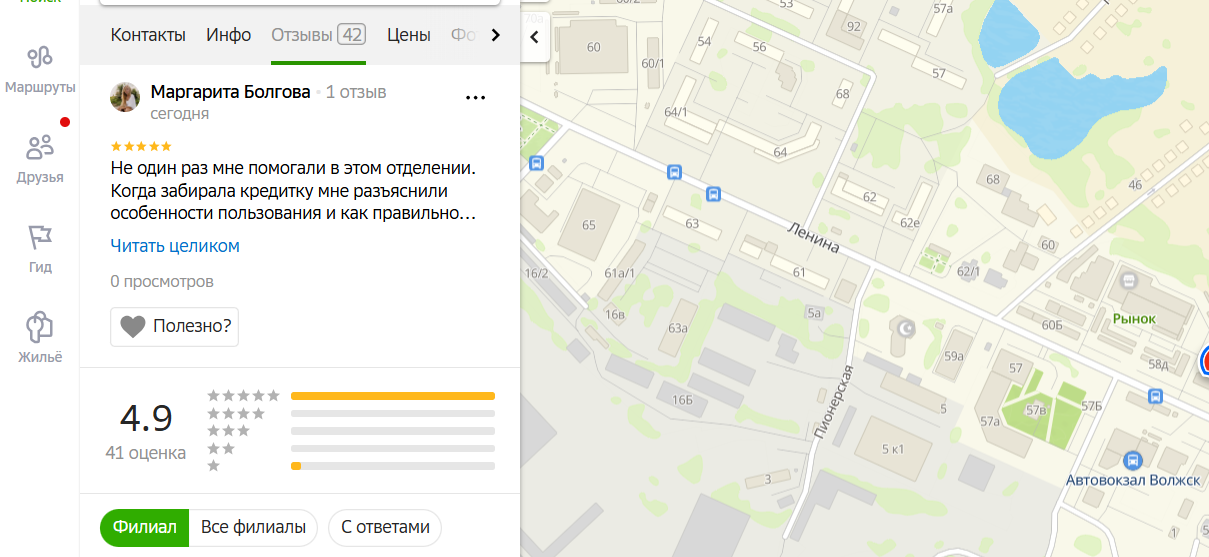Click the 1 отзыв reviewer count
Image resolution: width=1209 pixels, height=557 pixels.
tap(356, 92)
